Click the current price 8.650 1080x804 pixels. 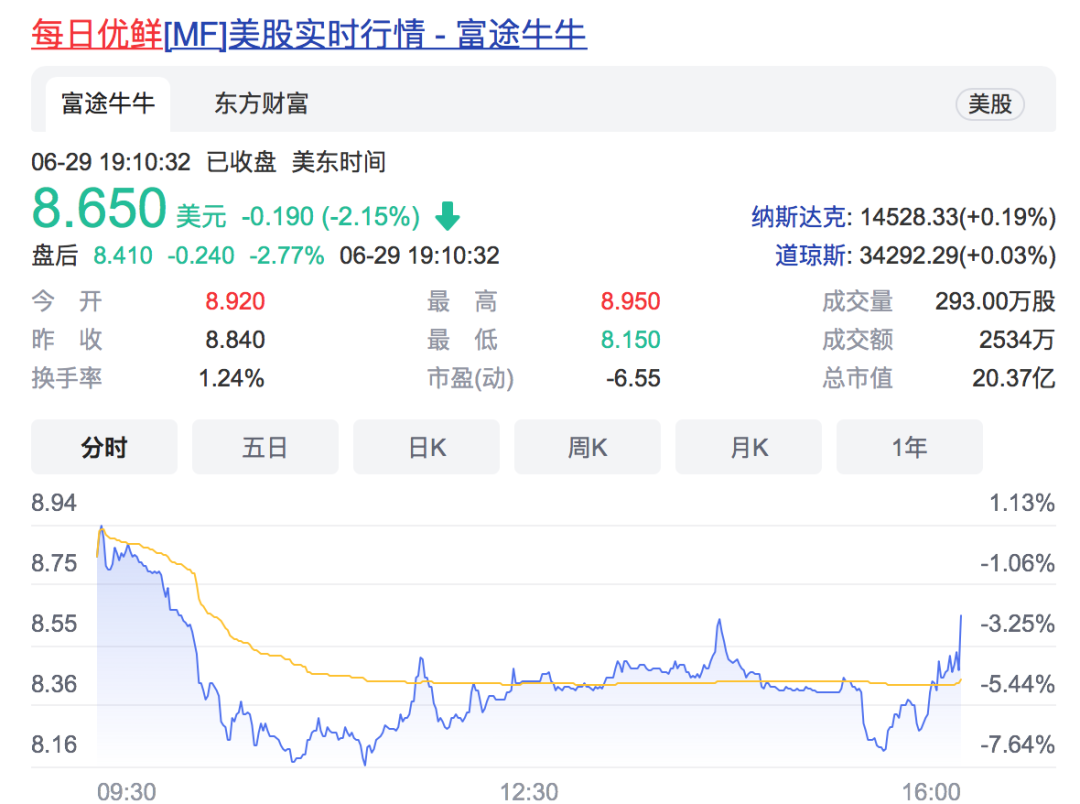pyautogui.click(x=99, y=208)
